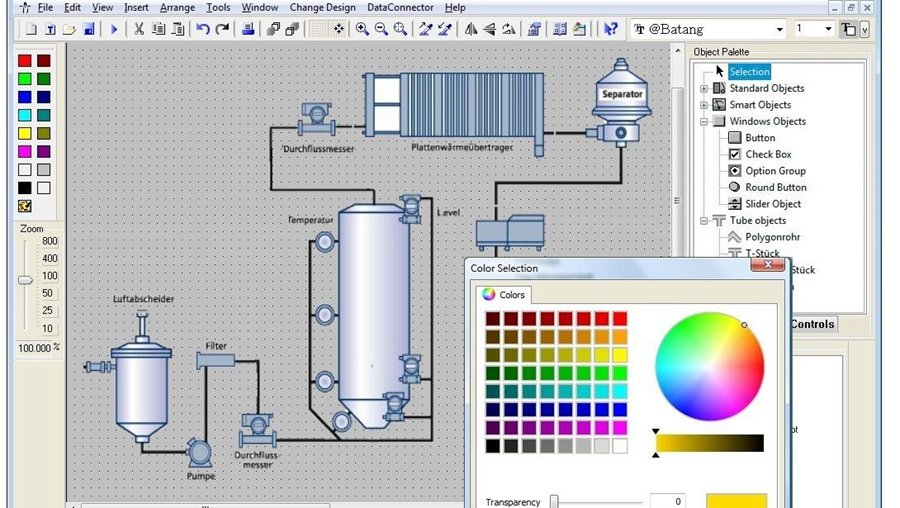Collapse the Windows Objects tree node
The width and height of the screenshot is (900, 508).
704,122
